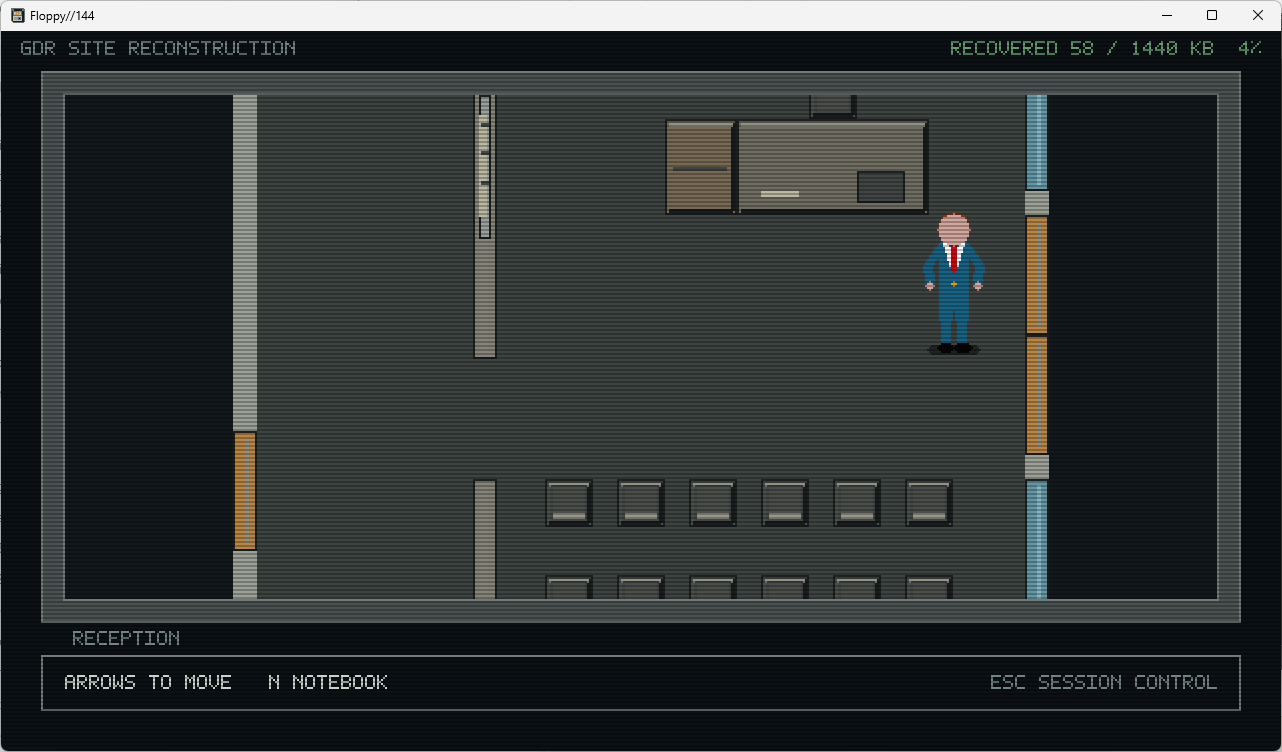This screenshot has width=1282, height=752.
Task: Click the leftmost chair in the fully visible row
Action: click(x=569, y=503)
